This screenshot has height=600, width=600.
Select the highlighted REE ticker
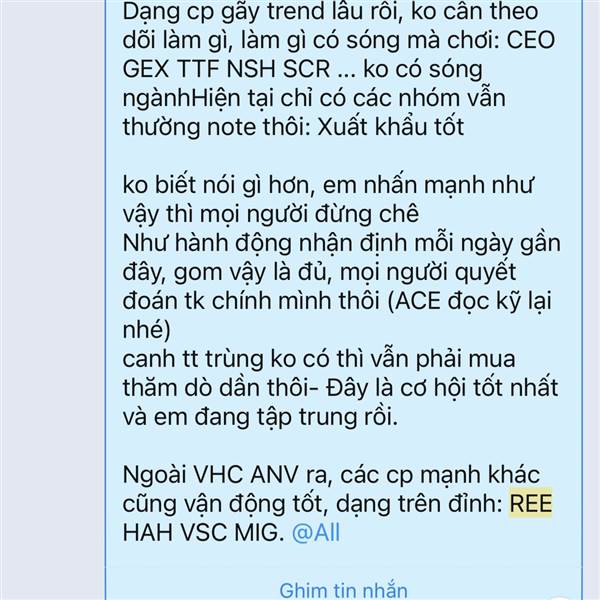tap(530, 503)
